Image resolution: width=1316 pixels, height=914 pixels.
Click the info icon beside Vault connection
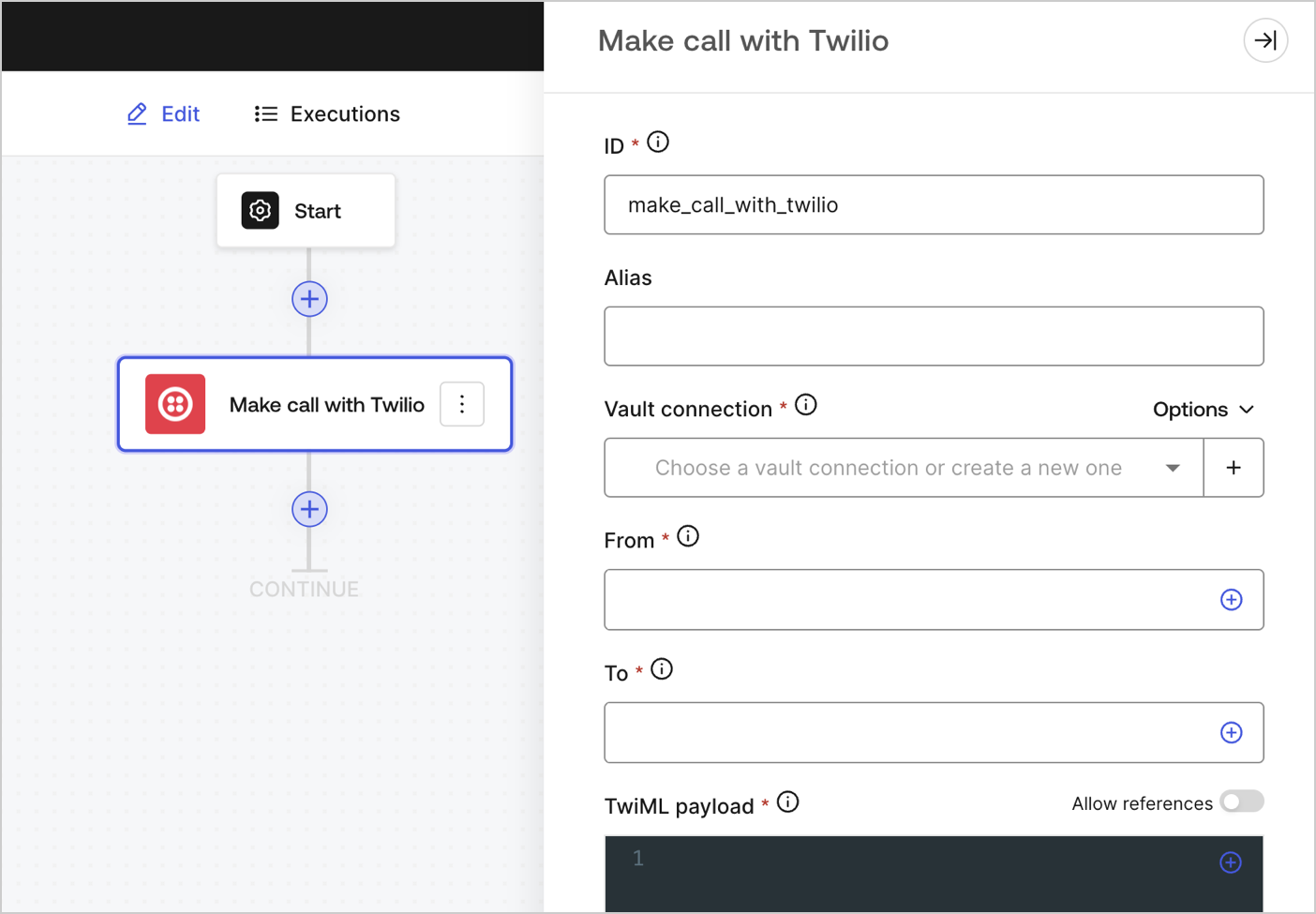click(806, 405)
